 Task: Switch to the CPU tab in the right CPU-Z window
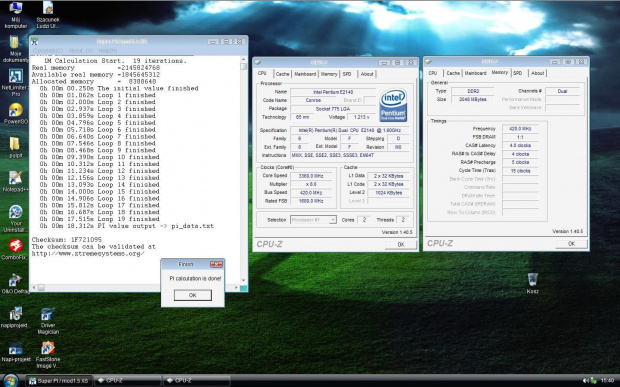pyautogui.click(x=433, y=73)
